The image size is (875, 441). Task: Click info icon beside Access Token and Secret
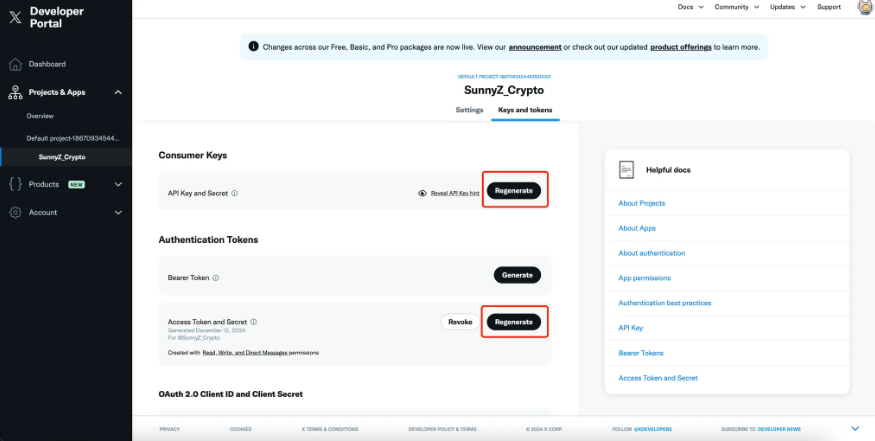pos(254,322)
